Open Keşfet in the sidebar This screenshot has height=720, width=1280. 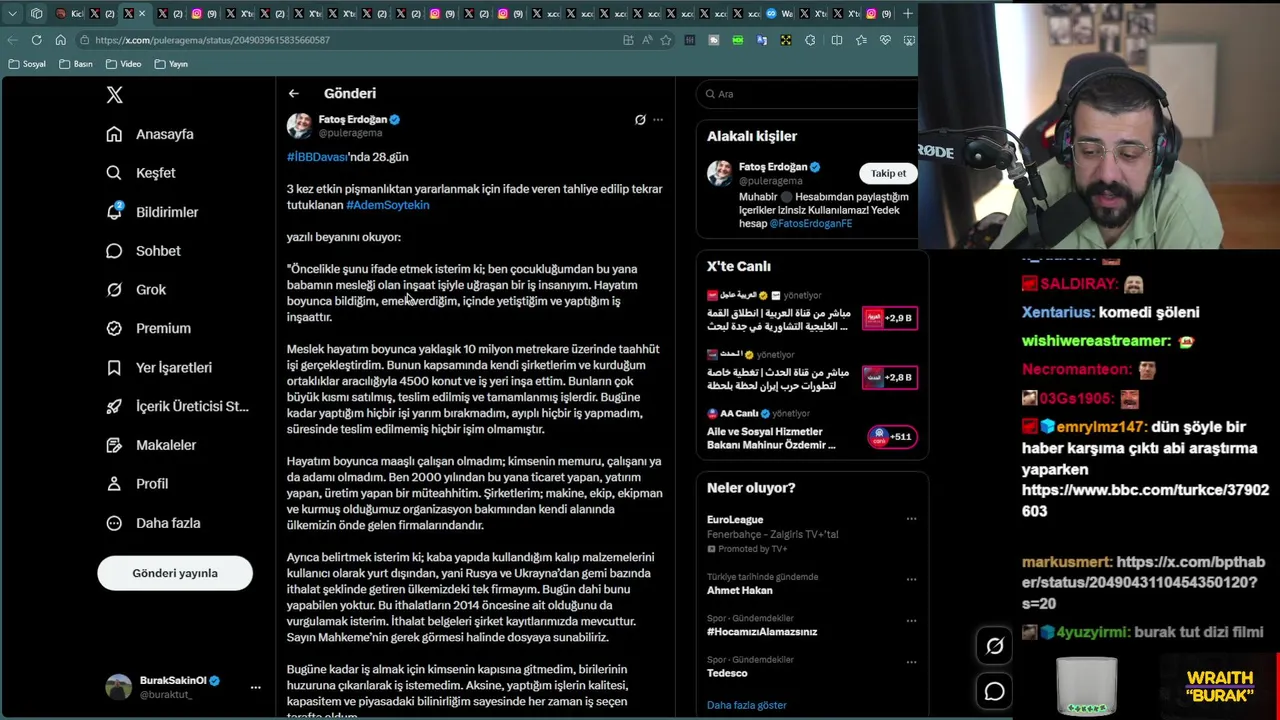tap(141, 173)
